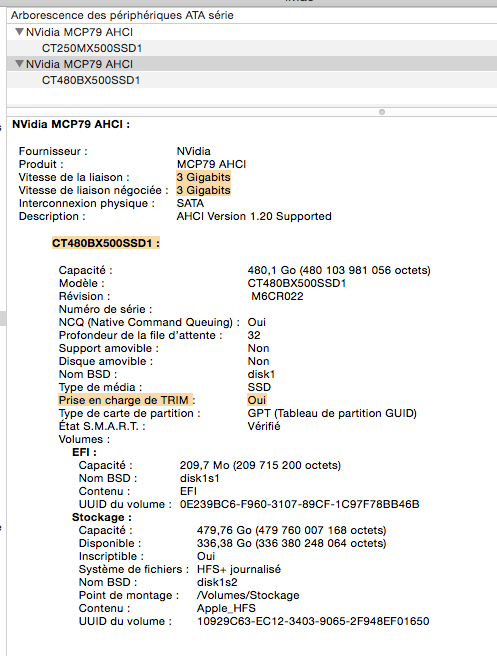Click the Produit value MCP79 AHCI
The height and width of the screenshot is (656, 497).
(211, 164)
